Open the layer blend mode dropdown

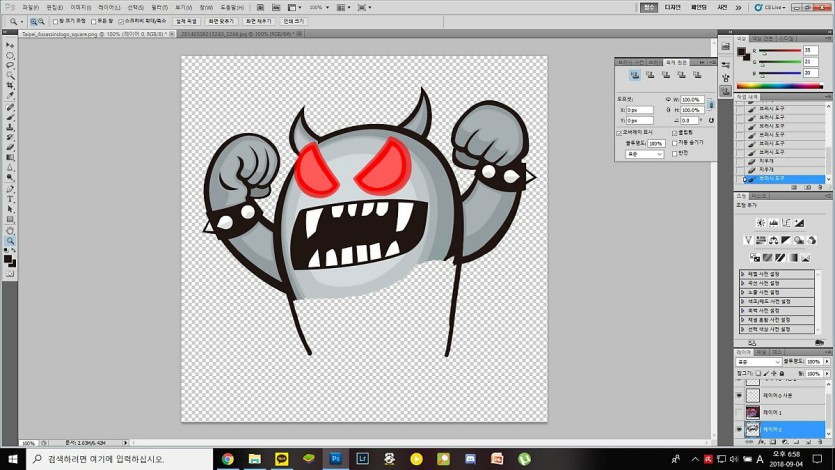[x=757, y=361]
